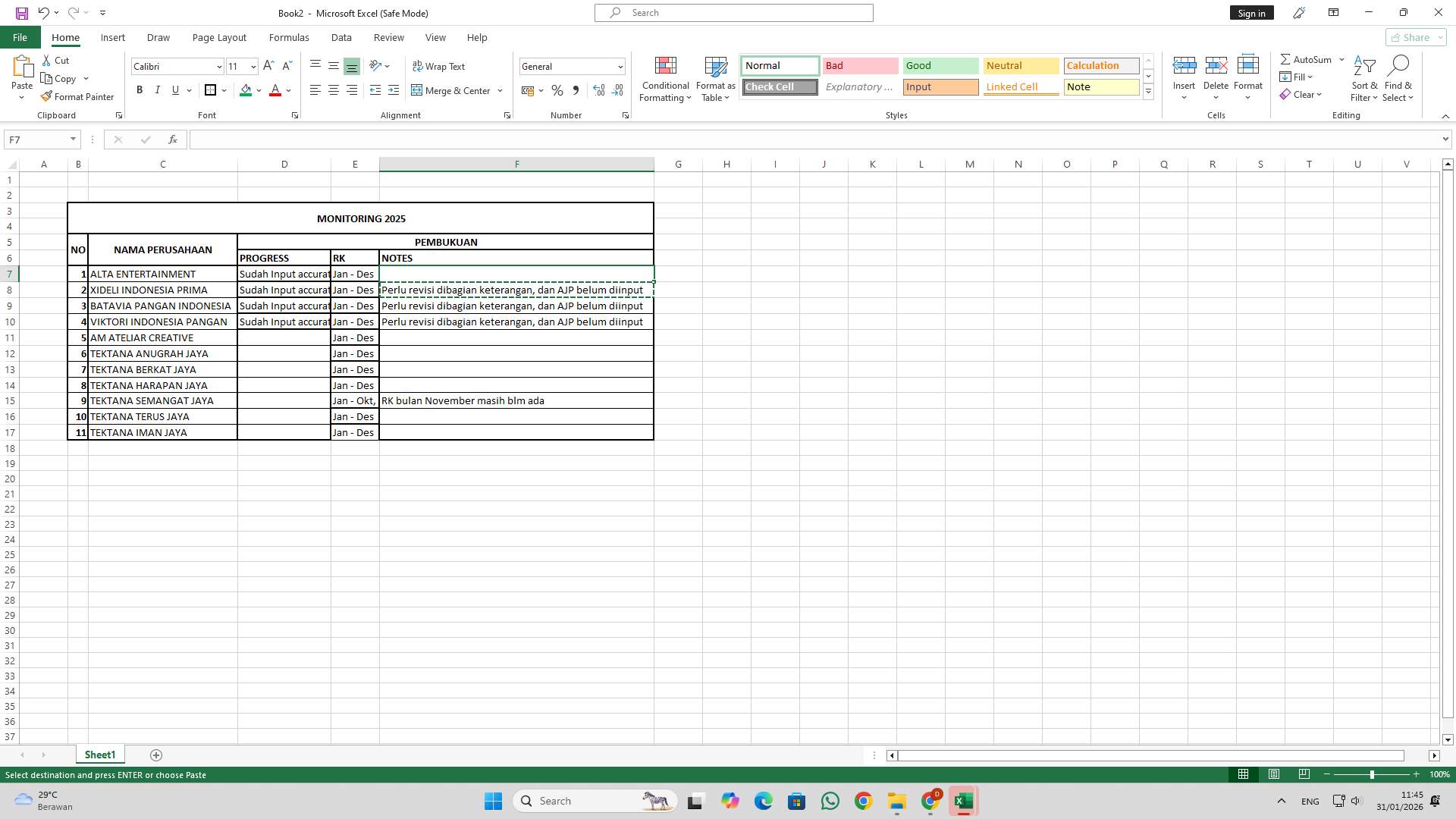Toggle italic formatting on selected cell
This screenshot has height=819, width=1456.
[158, 90]
